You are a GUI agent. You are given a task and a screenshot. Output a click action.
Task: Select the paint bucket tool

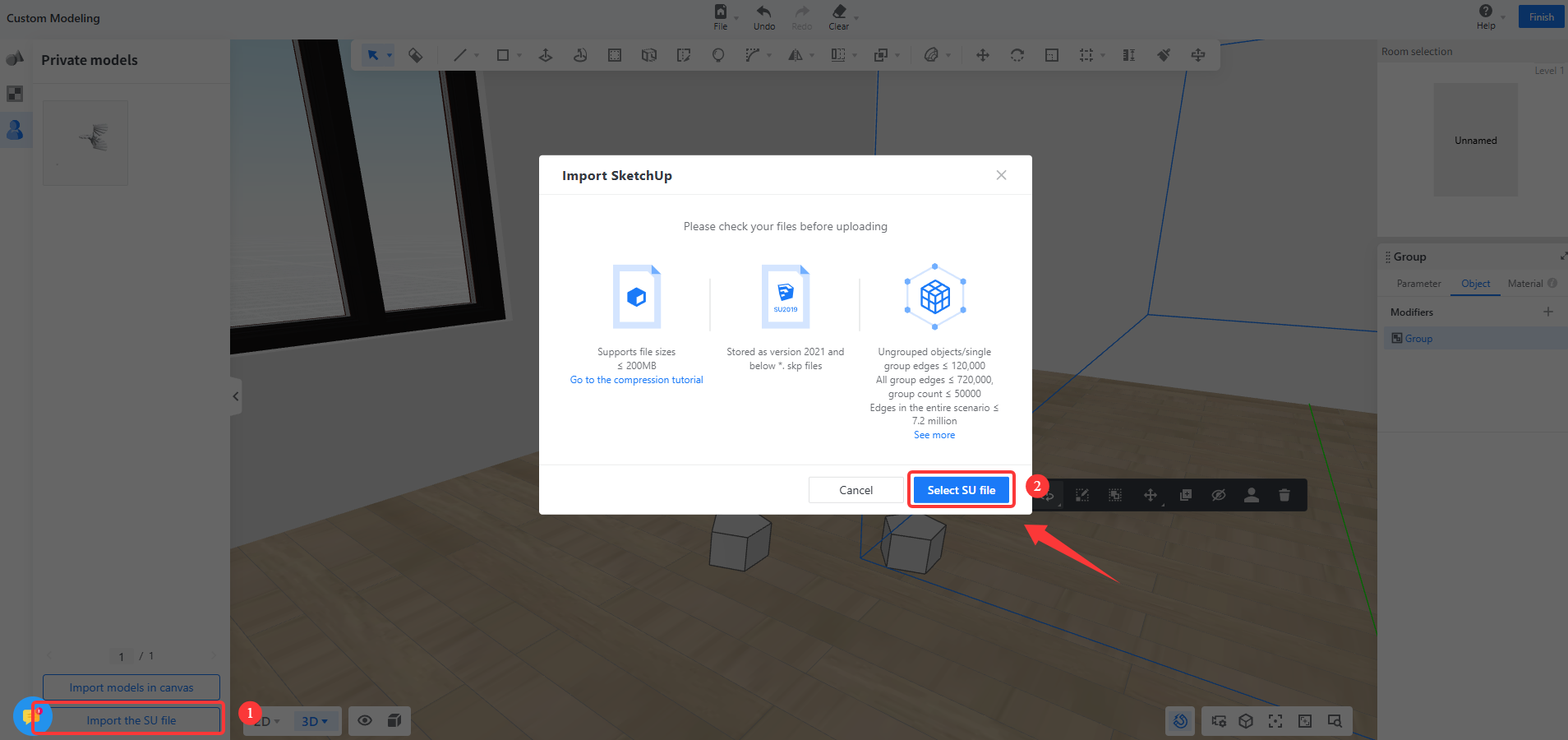tap(416, 55)
